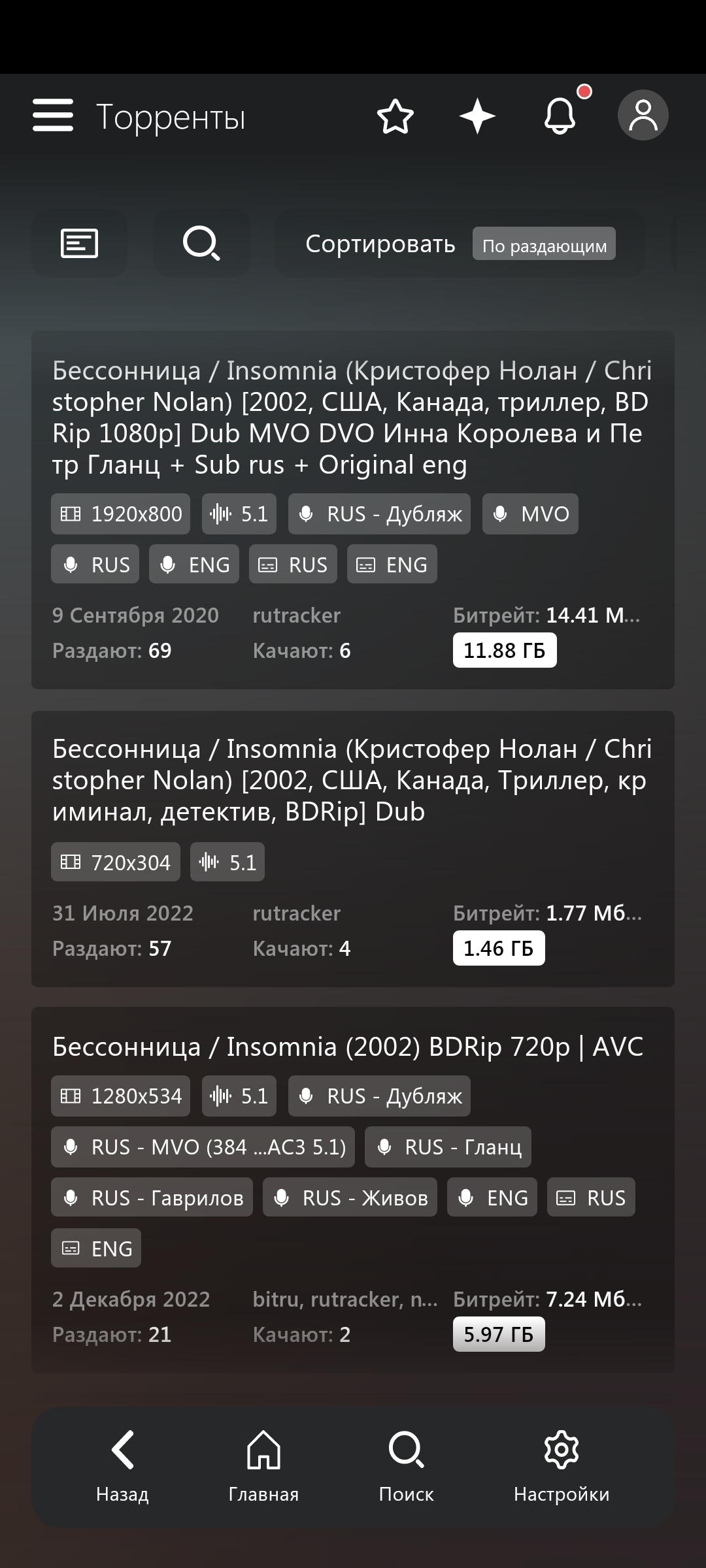Select the 11.88 ГБ size badge
The width and height of the screenshot is (706, 1568).
[504, 650]
